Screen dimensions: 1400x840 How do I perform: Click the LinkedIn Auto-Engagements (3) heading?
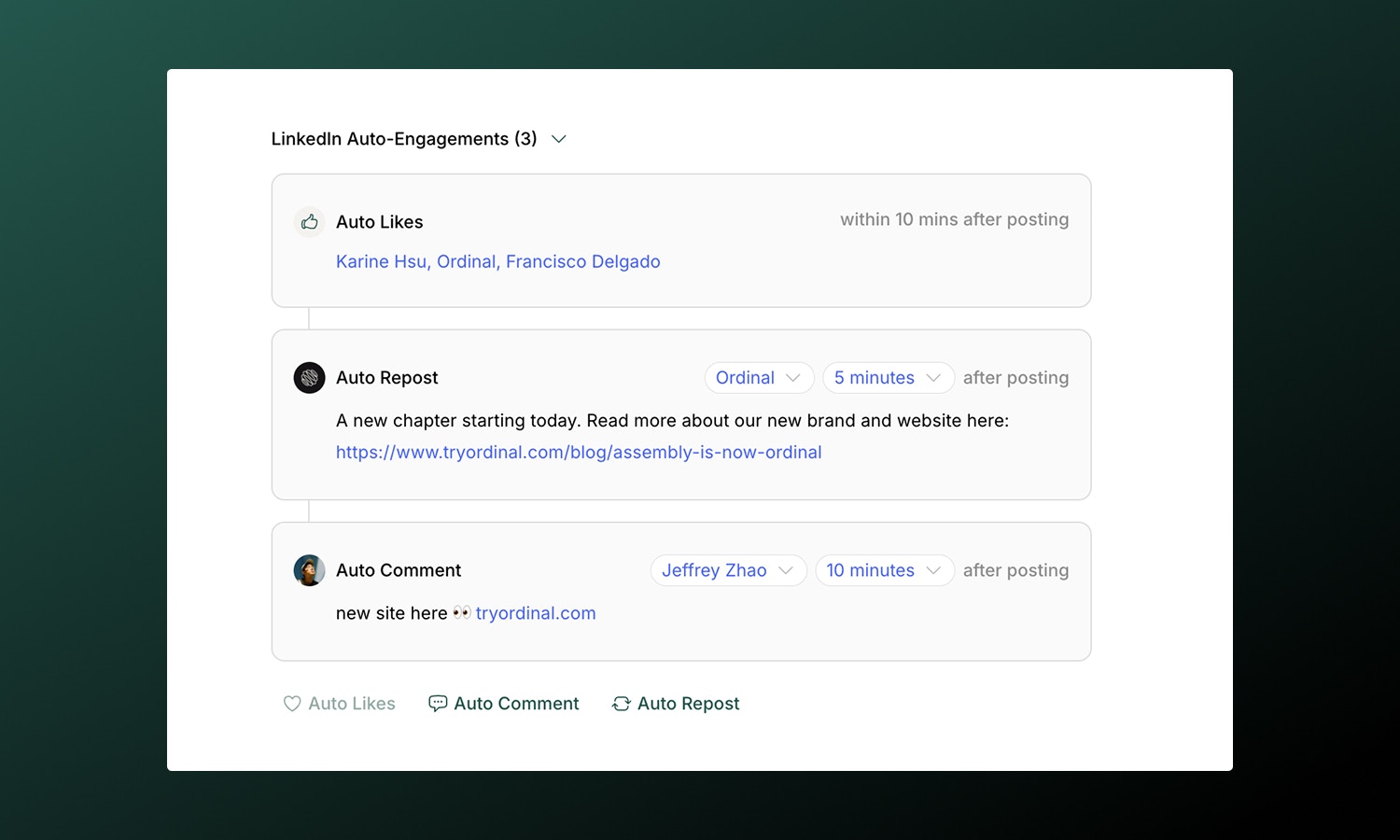[404, 139]
